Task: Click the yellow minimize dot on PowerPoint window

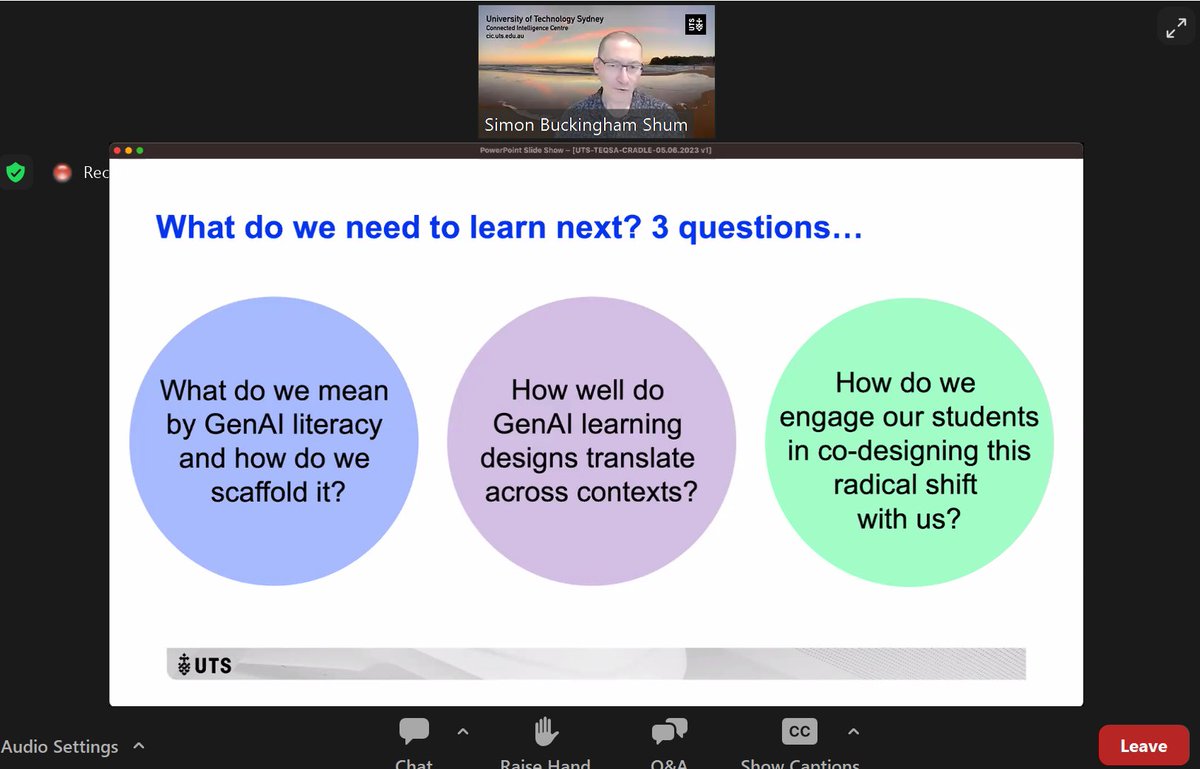Action: (x=128, y=150)
